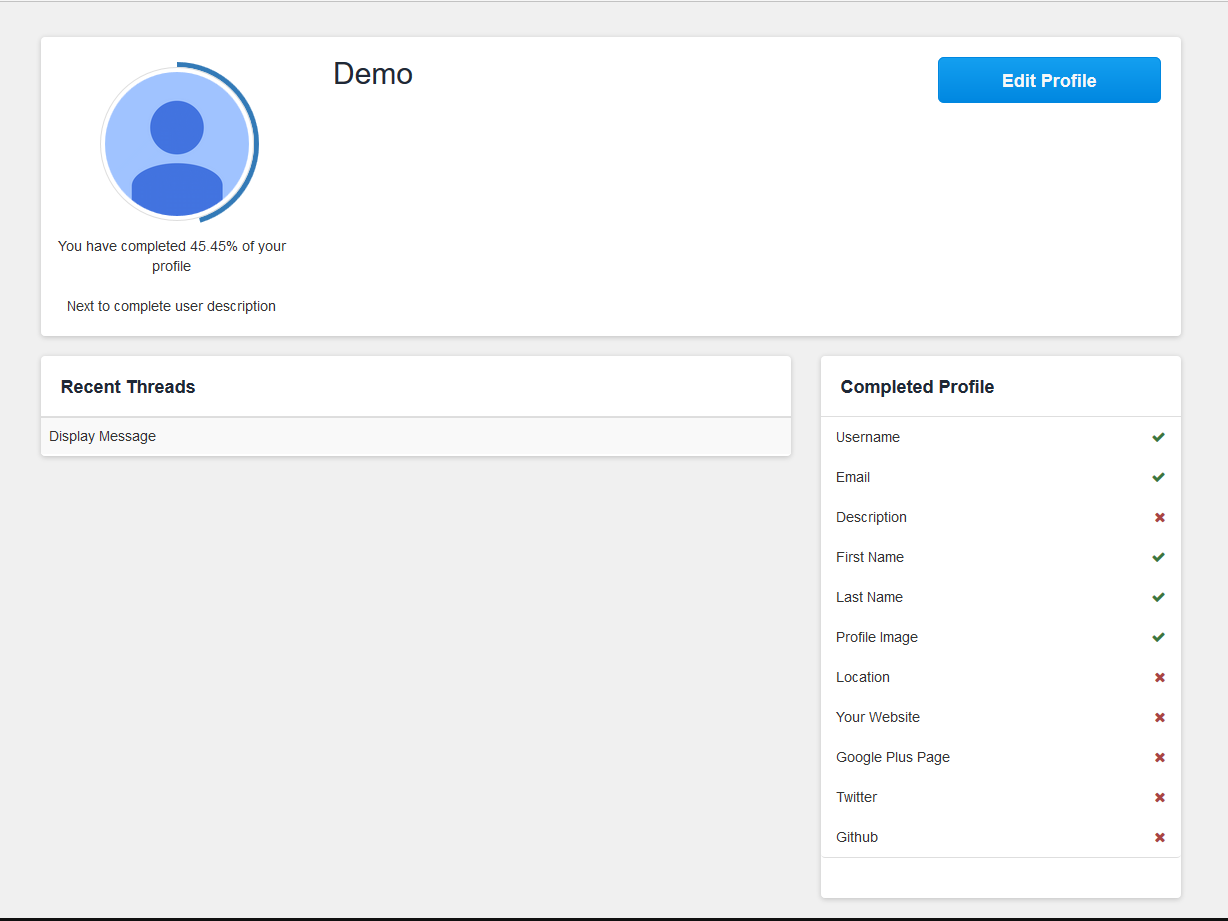Select the Email row label
The height and width of the screenshot is (921, 1228).
pyautogui.click(x=853, y=477)
